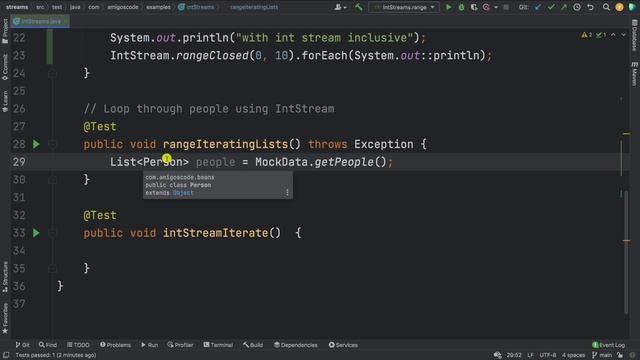The image size is (640, 360).
Task: Open the Structure tool window
Action: click(5, 277)
